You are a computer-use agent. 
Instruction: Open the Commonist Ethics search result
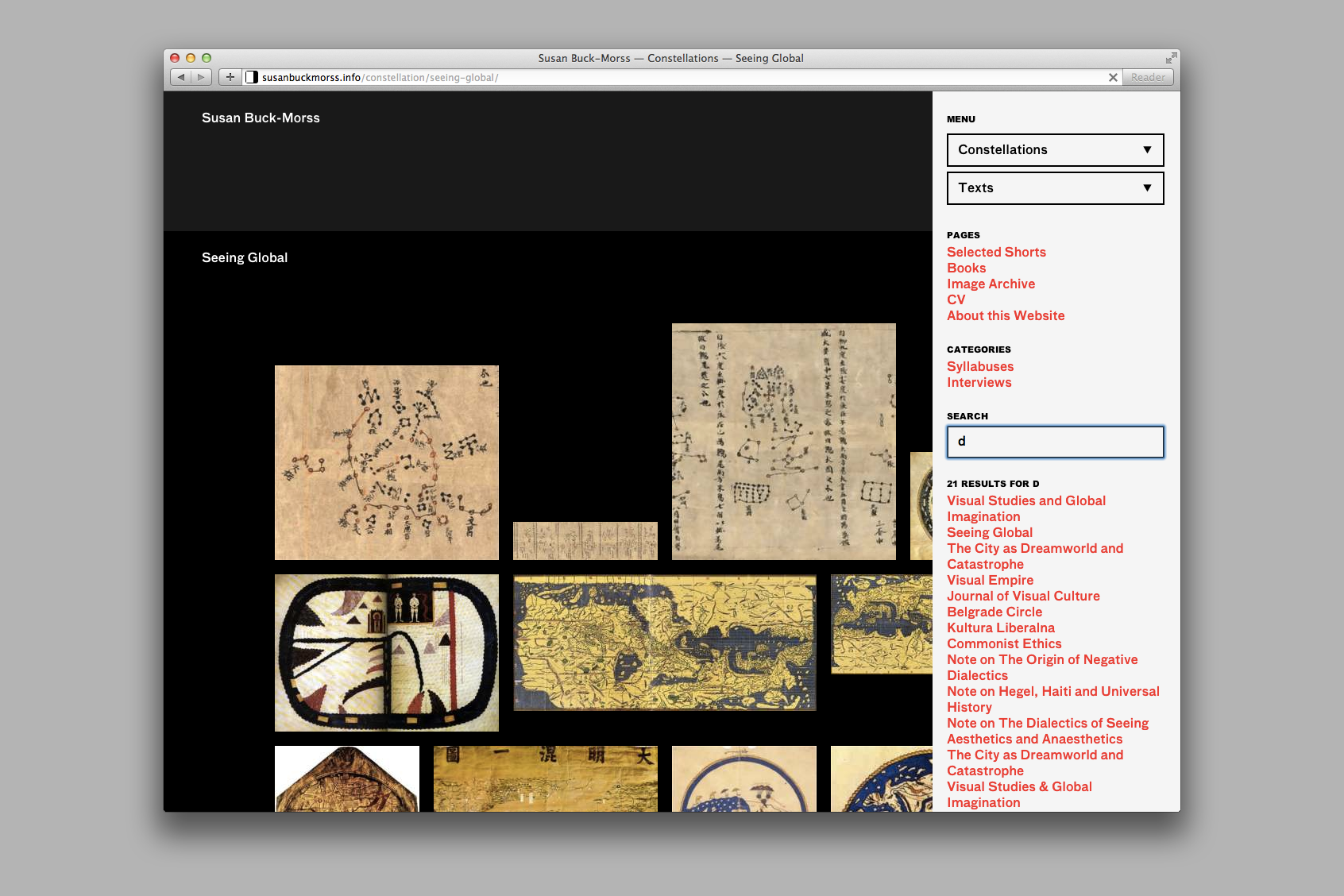[1004, 643]
